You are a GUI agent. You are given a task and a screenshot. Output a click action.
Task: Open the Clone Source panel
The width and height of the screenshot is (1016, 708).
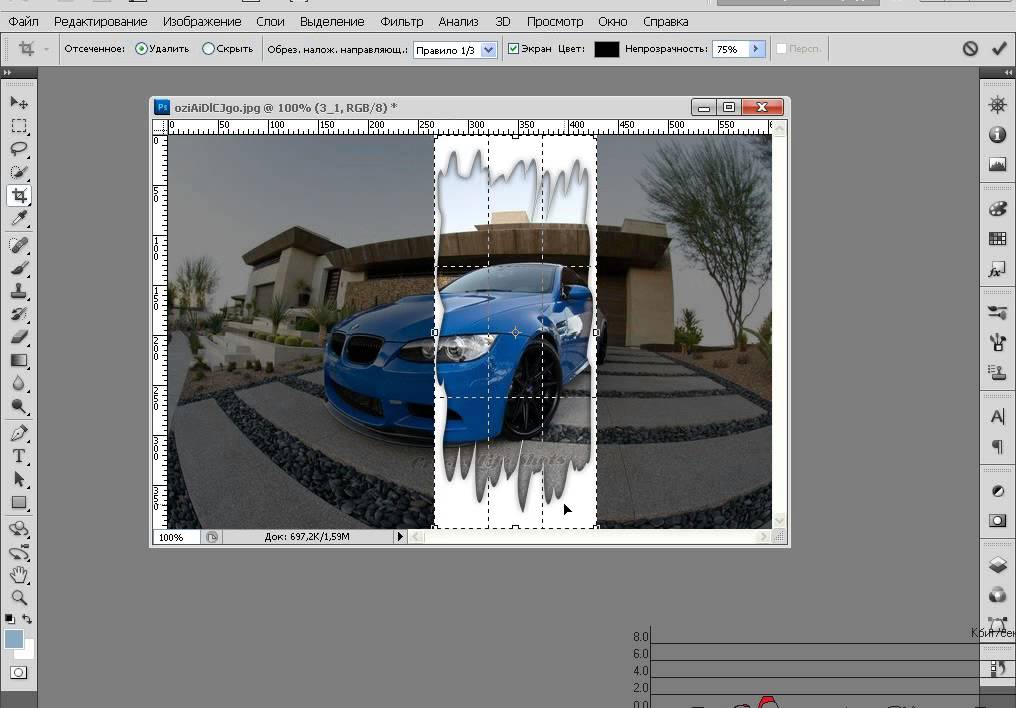coord(997,372)
